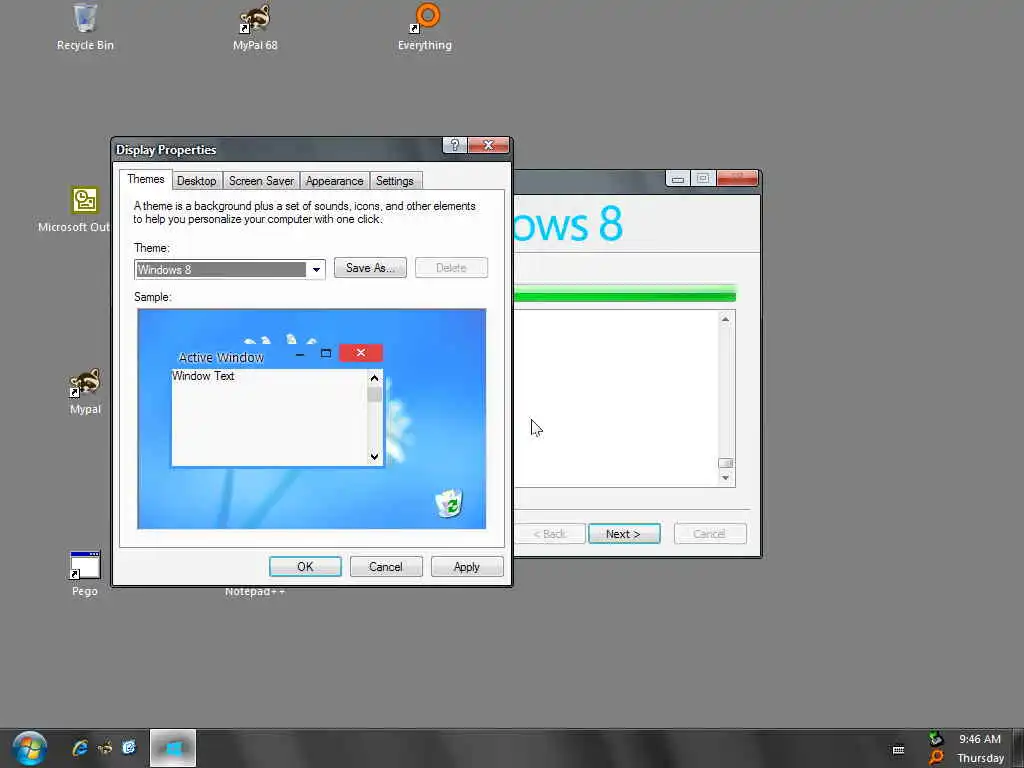Click Cancel in Display Properties

pyautogui.click(x=385, y=567)
